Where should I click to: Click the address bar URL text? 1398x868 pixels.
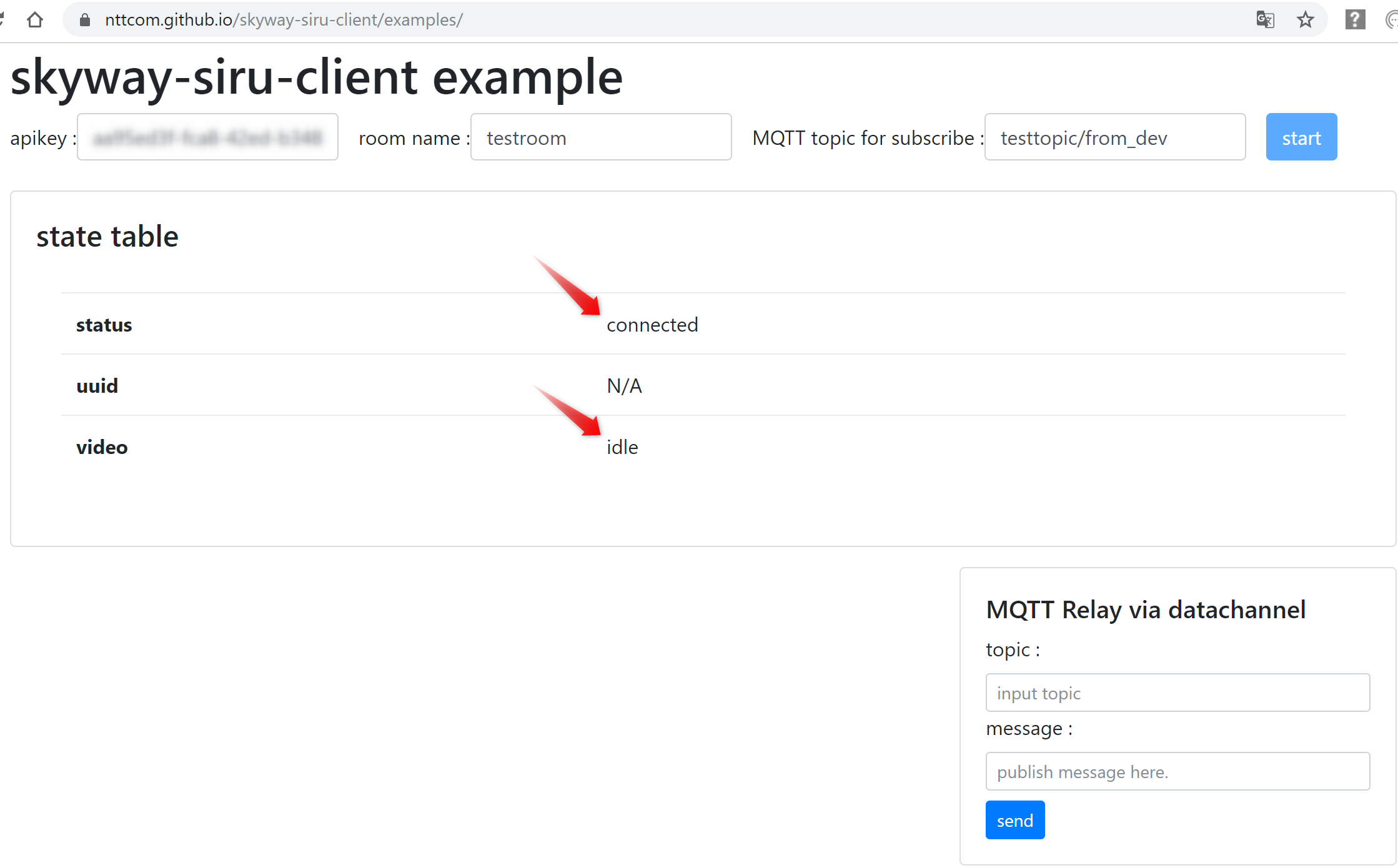pos(284,20)
